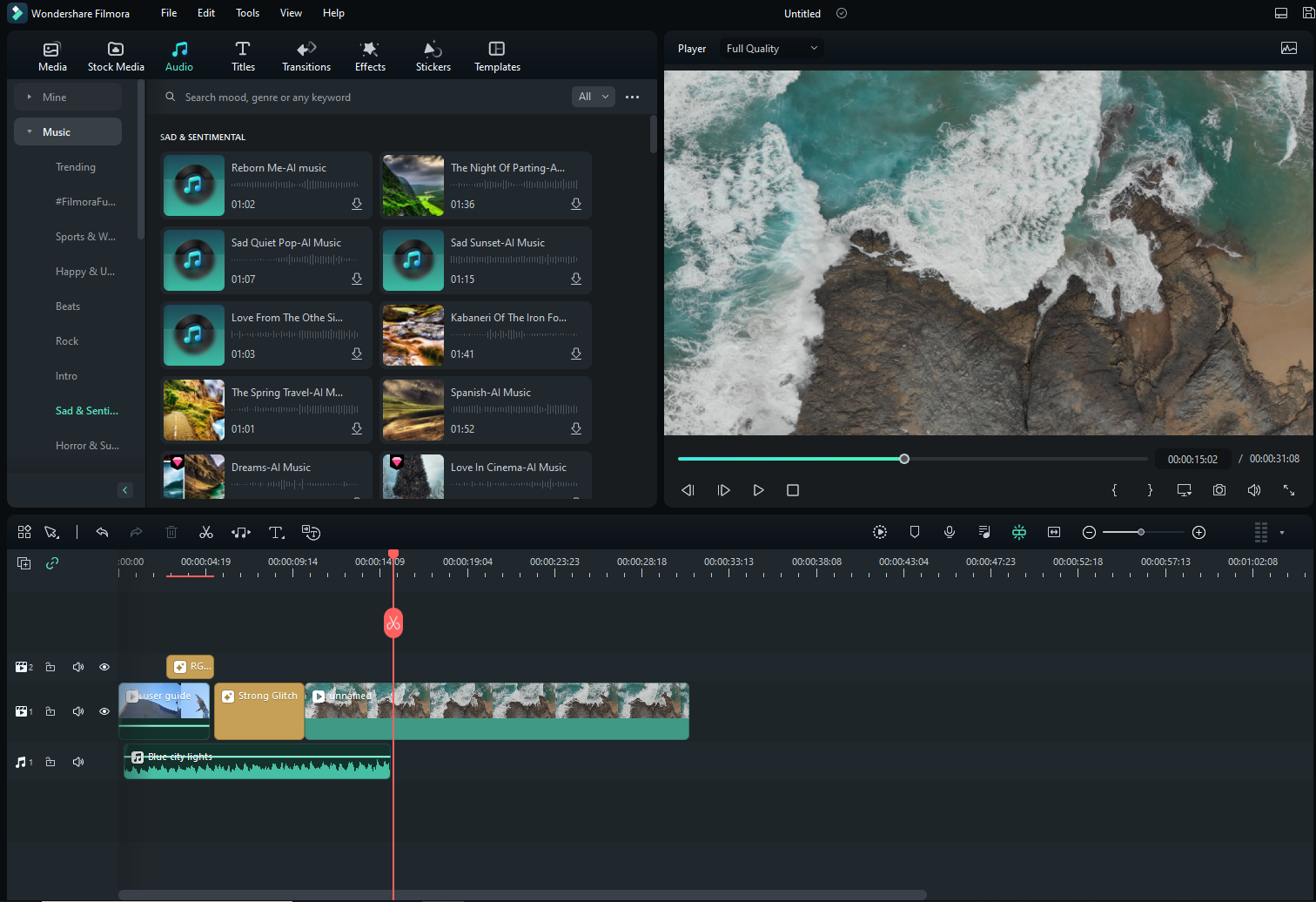
Task: Click the split scissors icon in timeline toolbar
Action: point(206,532)
